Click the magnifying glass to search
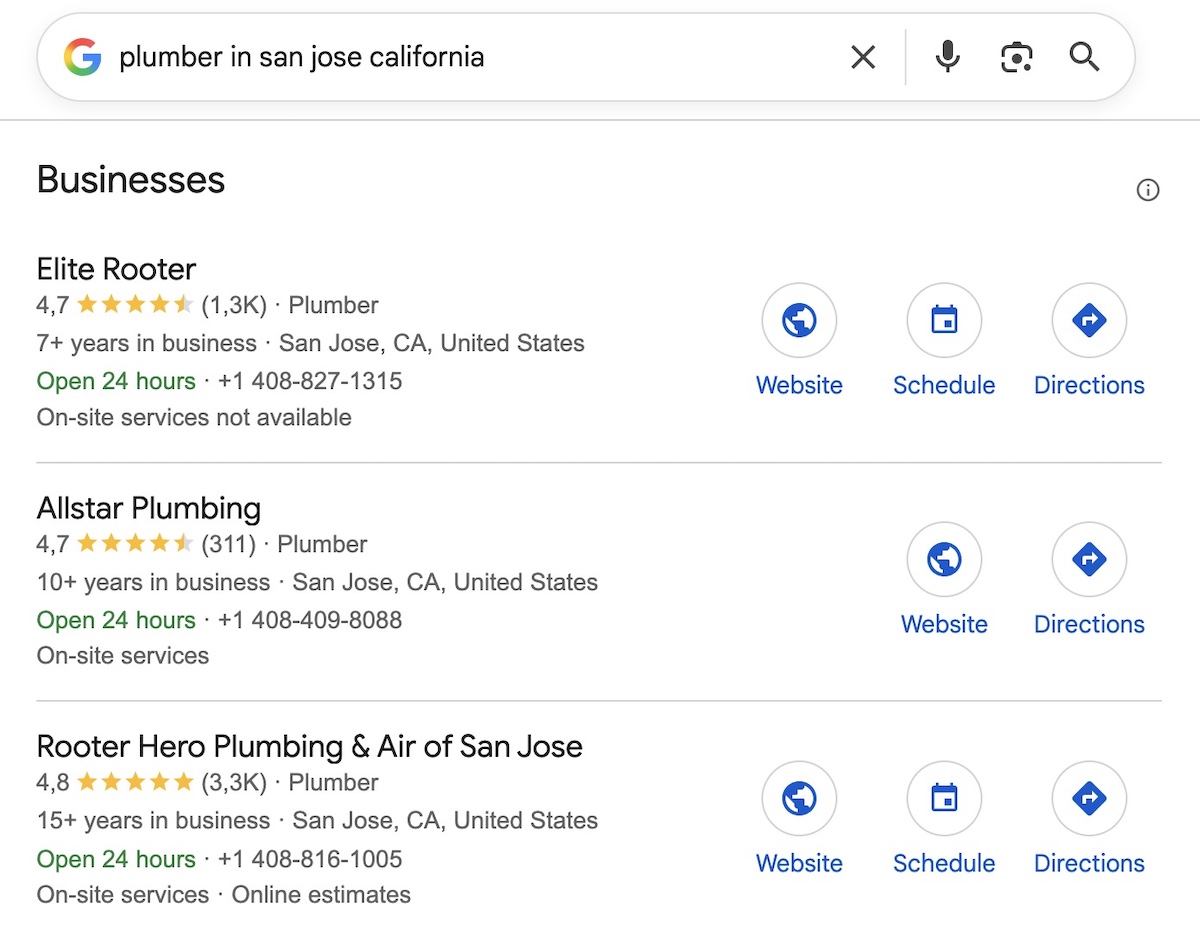Image resolution: width=1200 pixels, height=946 pixels. pyautogui.click(x=1084, y=57)
